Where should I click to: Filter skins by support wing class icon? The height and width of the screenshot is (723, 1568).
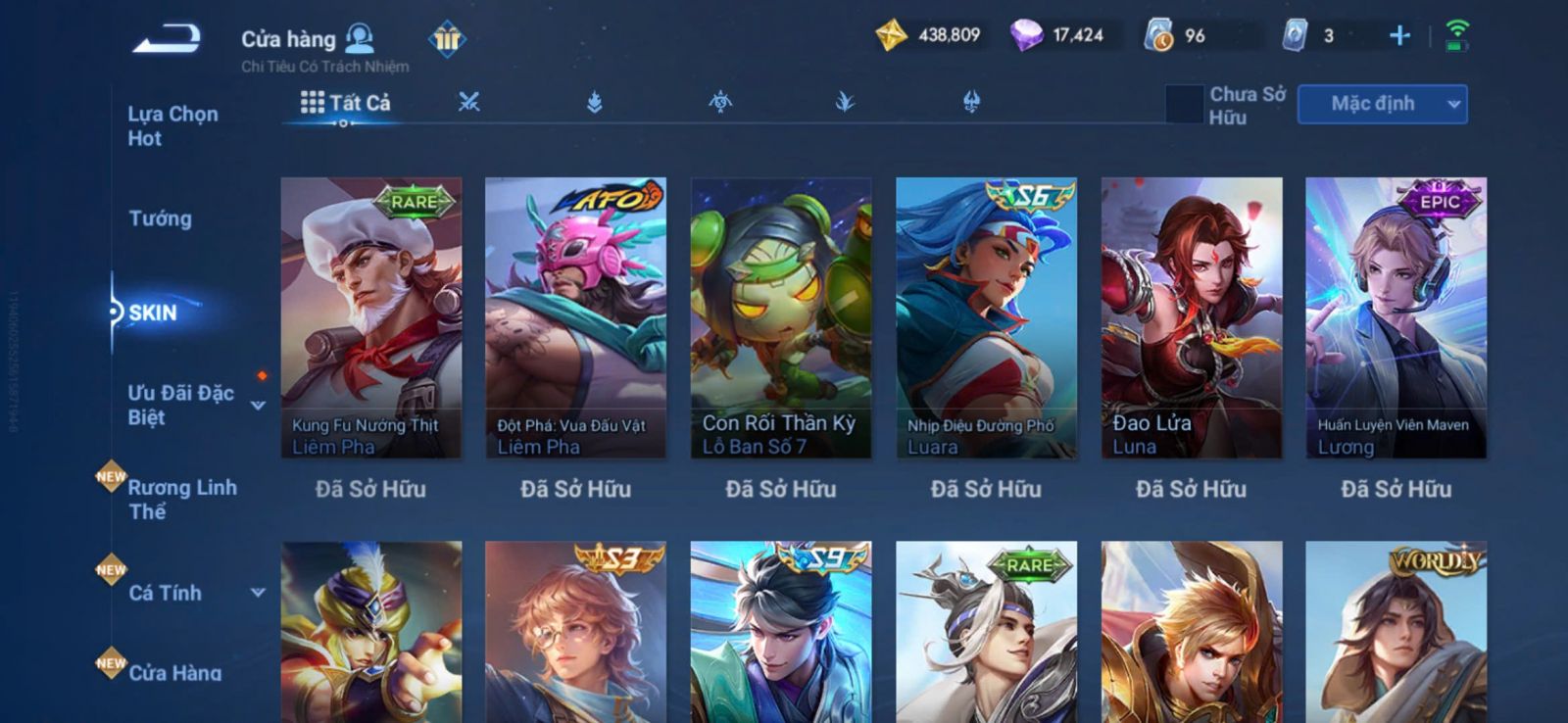tap(845, 102)
